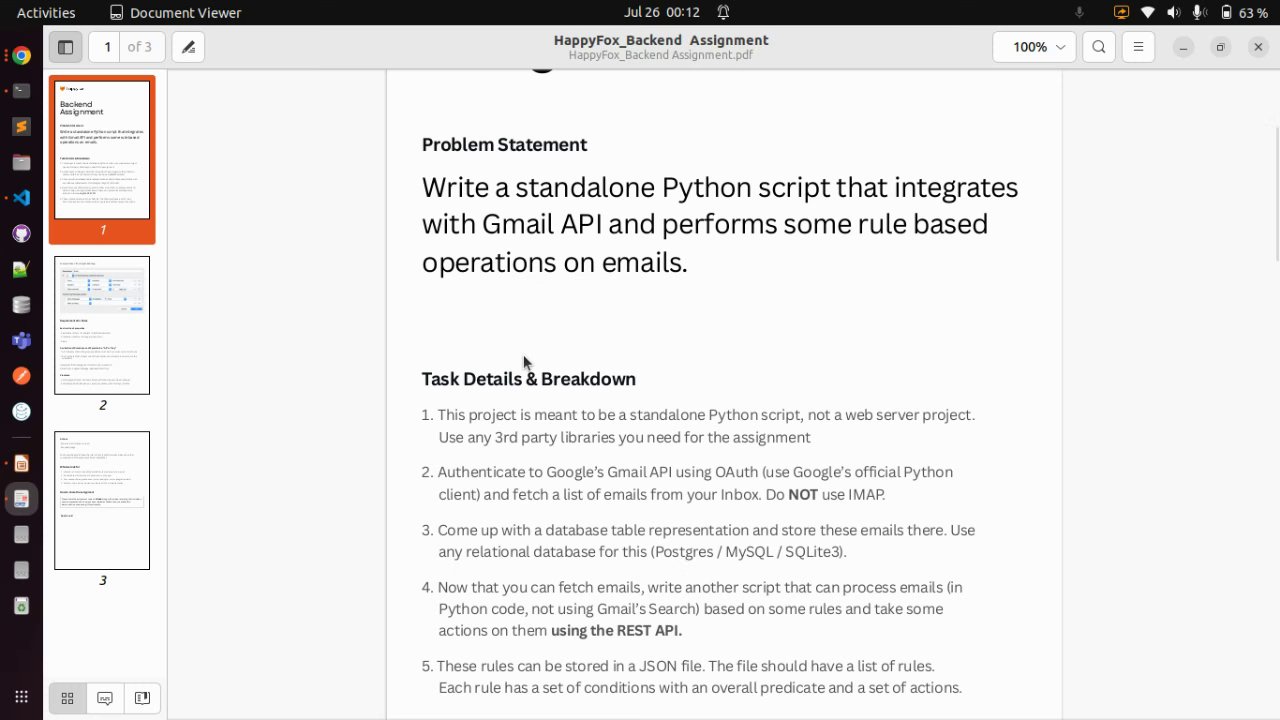Open battery 63% system menu
The width and height of the screenshot is (1280, 720).
[x=1244, y=13]
